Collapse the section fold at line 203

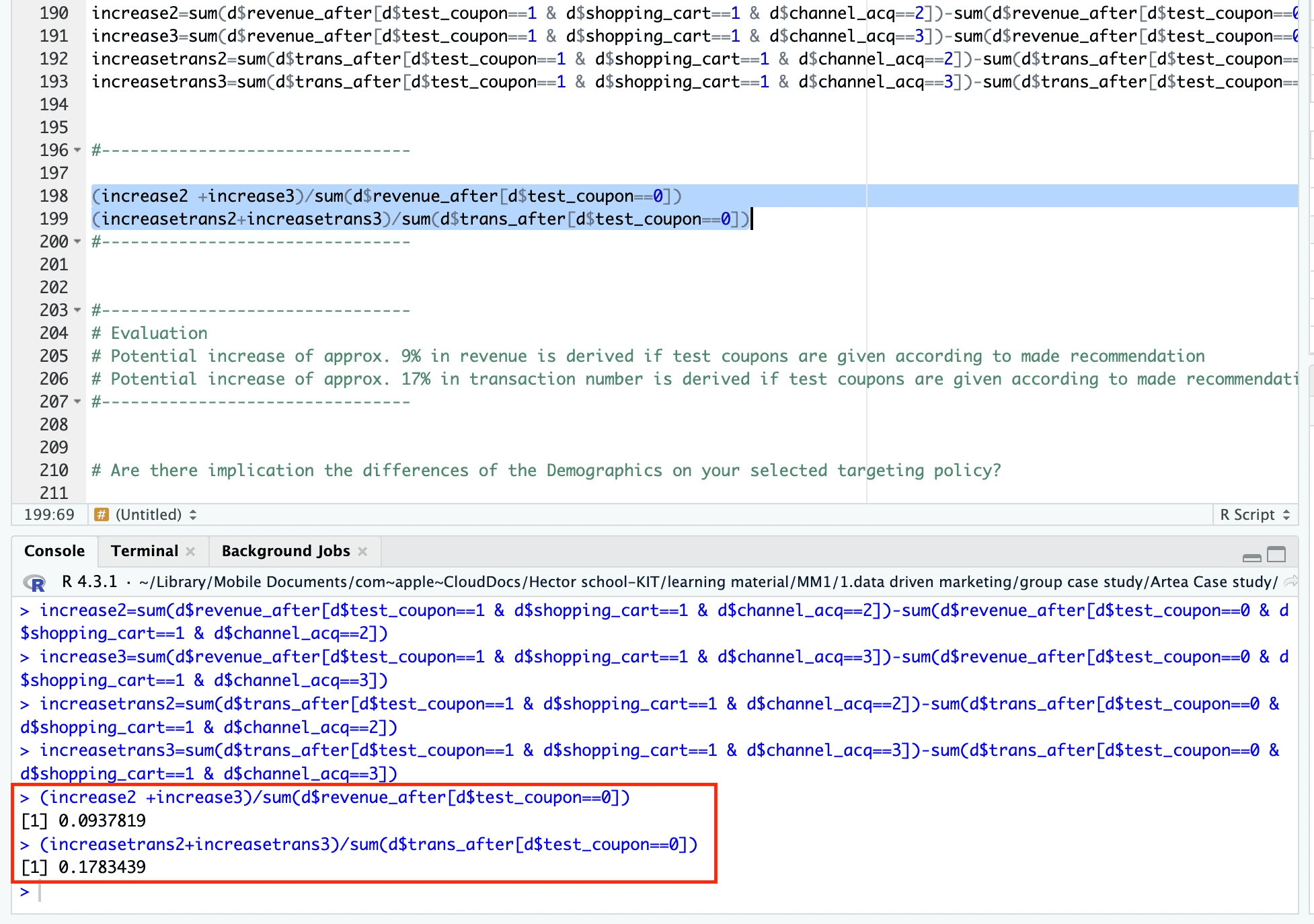[x=77, y=311]
